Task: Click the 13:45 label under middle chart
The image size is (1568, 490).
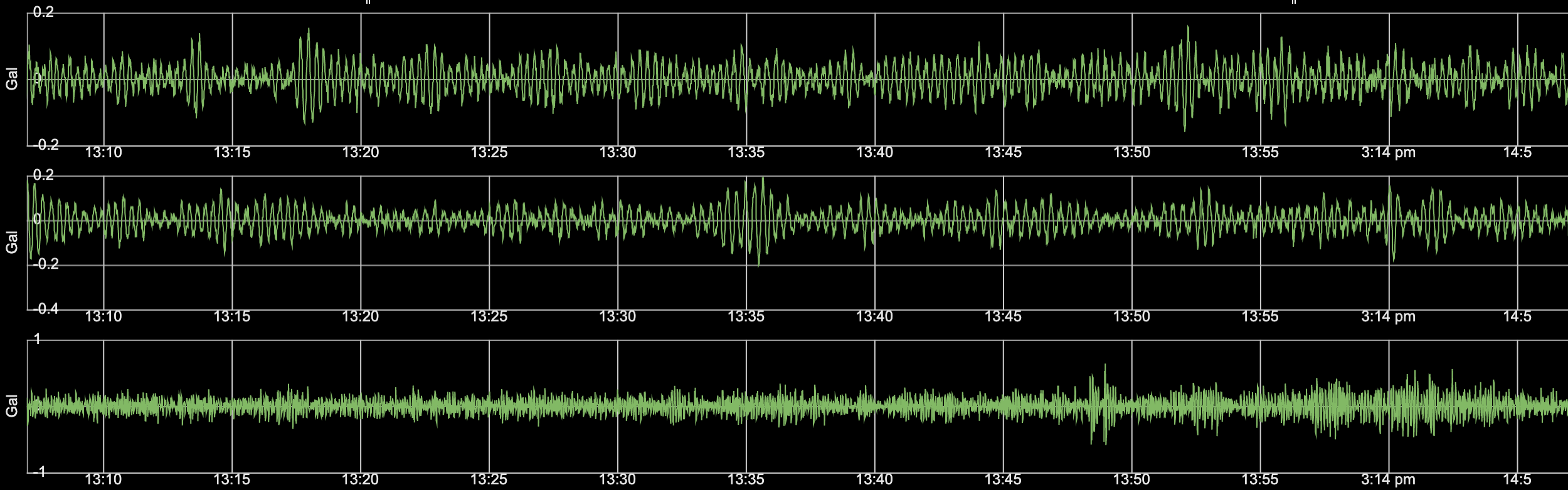Action: coord(1003,316)
